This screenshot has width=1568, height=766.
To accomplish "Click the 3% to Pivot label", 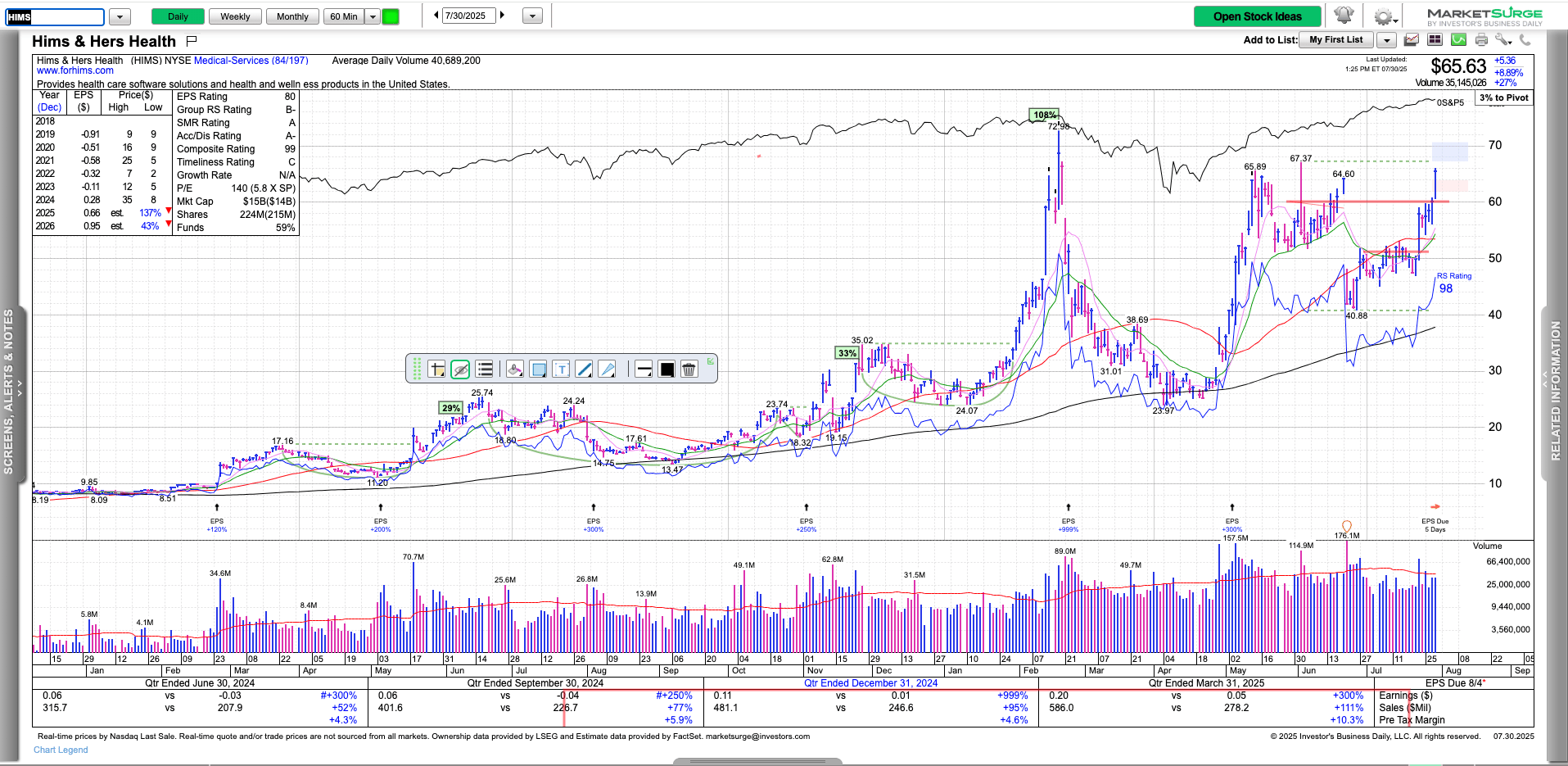I will coord(1504,97).
